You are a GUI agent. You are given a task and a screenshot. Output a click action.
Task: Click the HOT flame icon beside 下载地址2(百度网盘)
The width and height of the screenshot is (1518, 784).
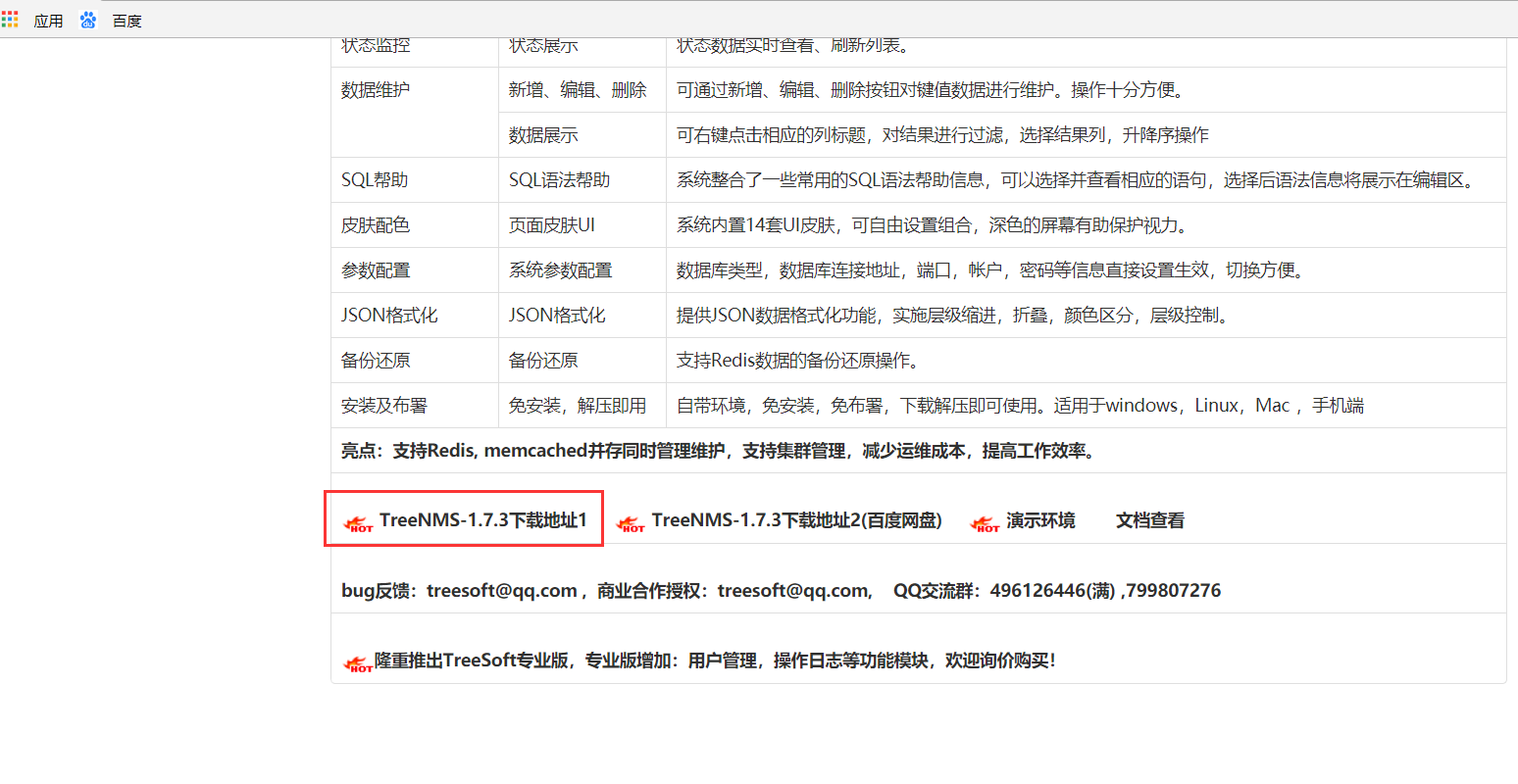pos(631,524)
